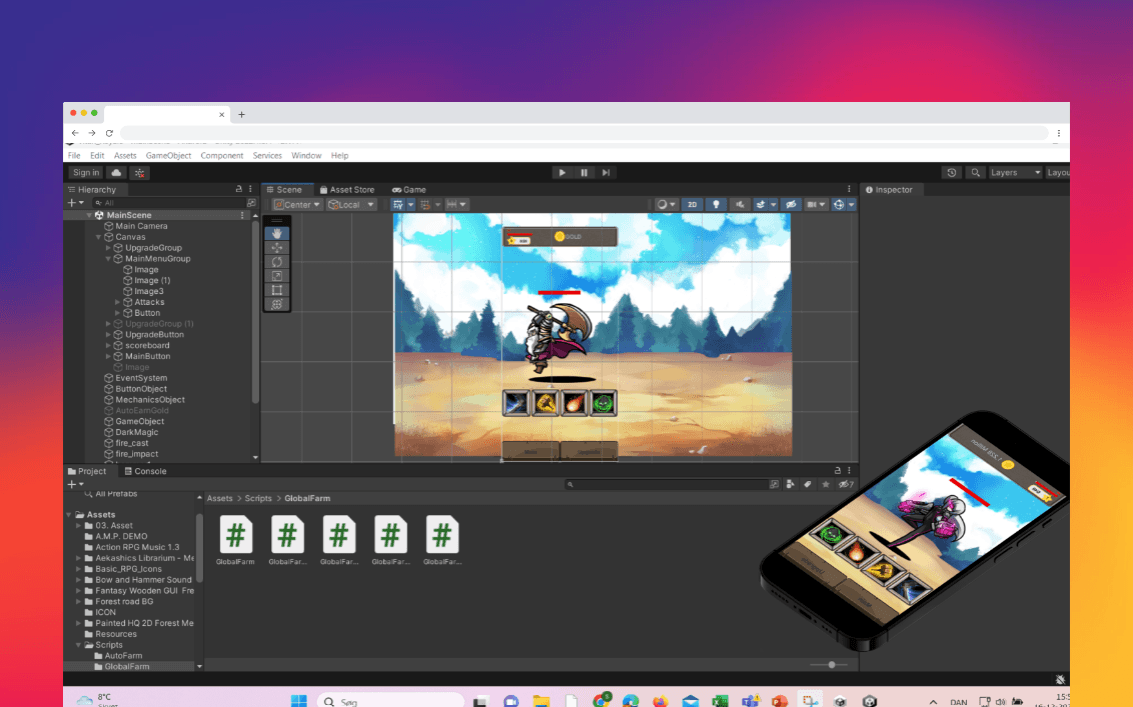Open Hierarchy panel more options menu

pyautogui.click(x=251, y=189)
